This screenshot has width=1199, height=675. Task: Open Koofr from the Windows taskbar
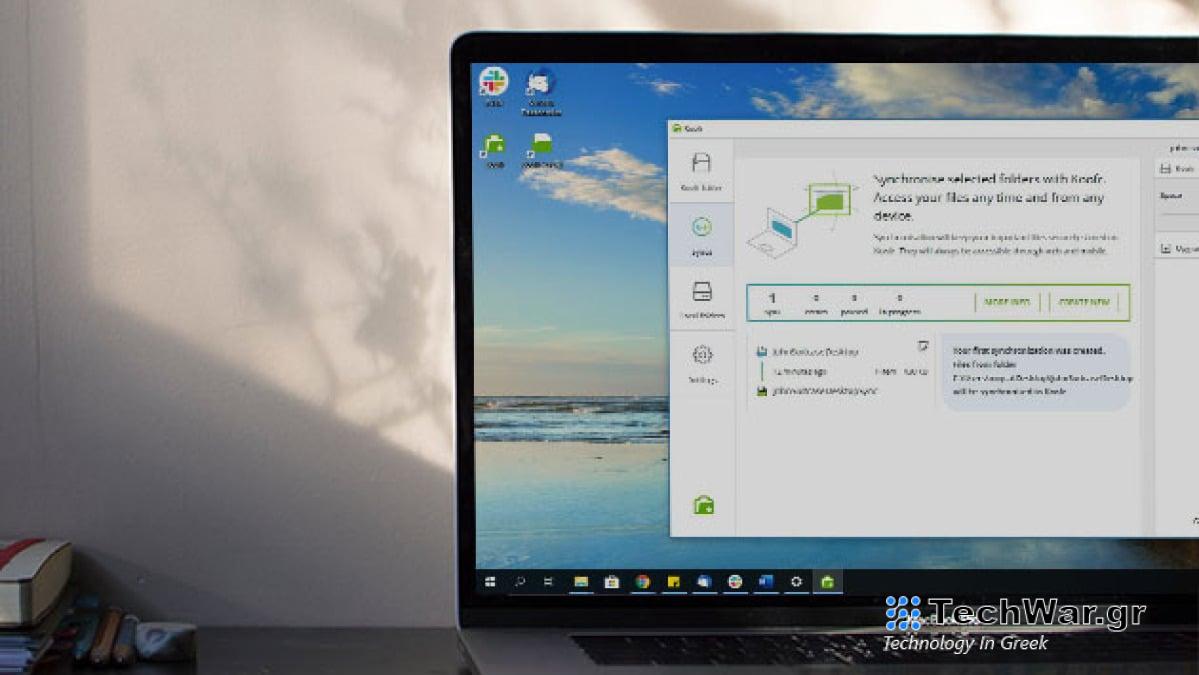coord(827,580)
